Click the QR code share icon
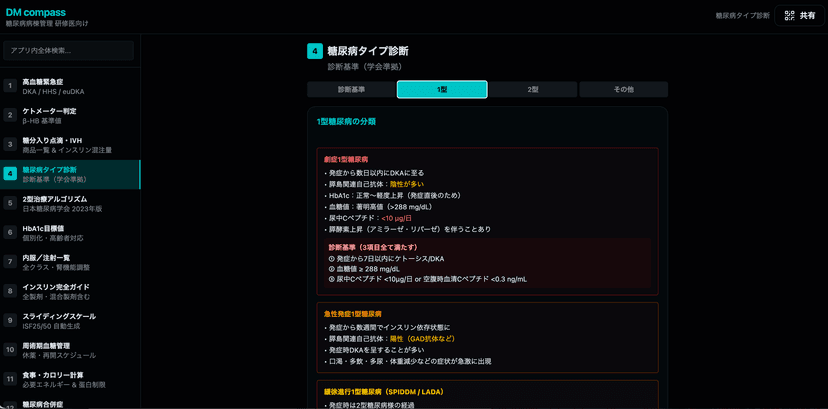The height and width of the screenshot is (409, 828). (789, 16)
